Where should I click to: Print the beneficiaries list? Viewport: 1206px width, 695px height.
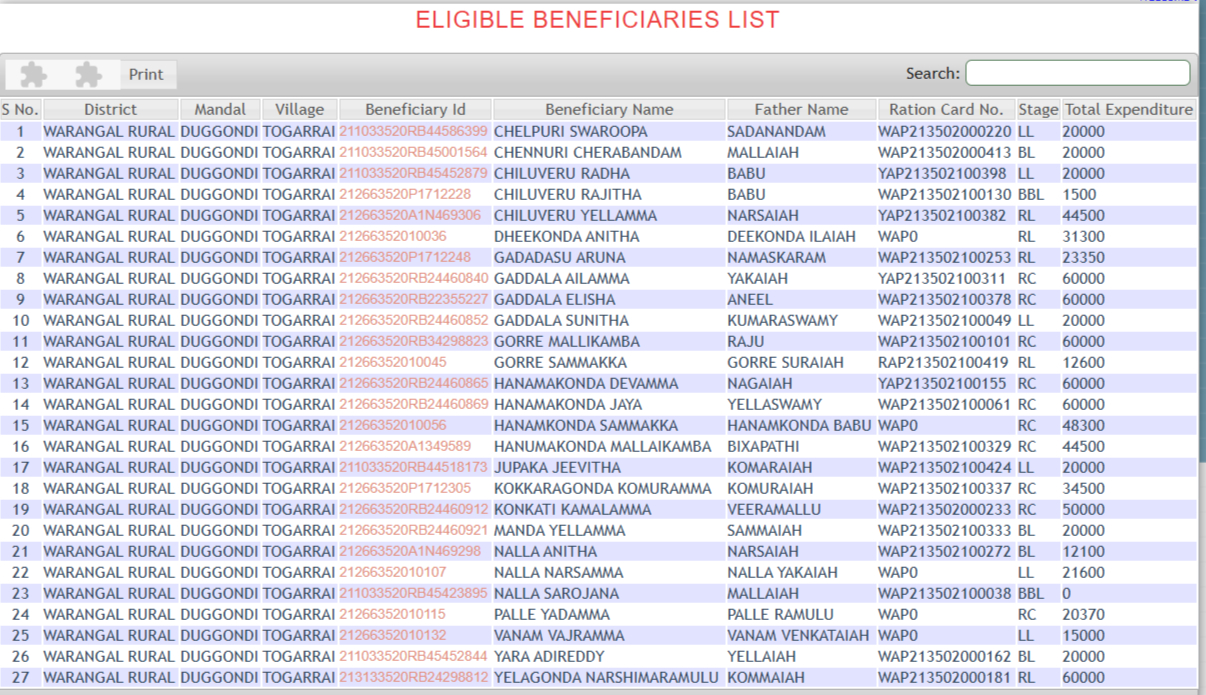146,75
